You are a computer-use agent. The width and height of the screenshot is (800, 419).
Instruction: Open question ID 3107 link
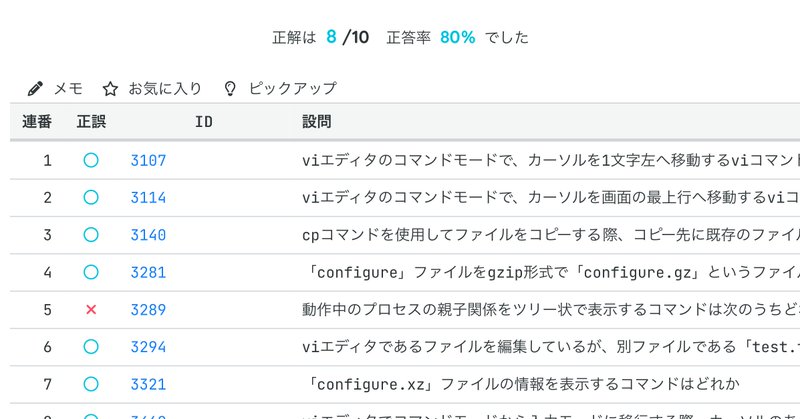[148, 160]
